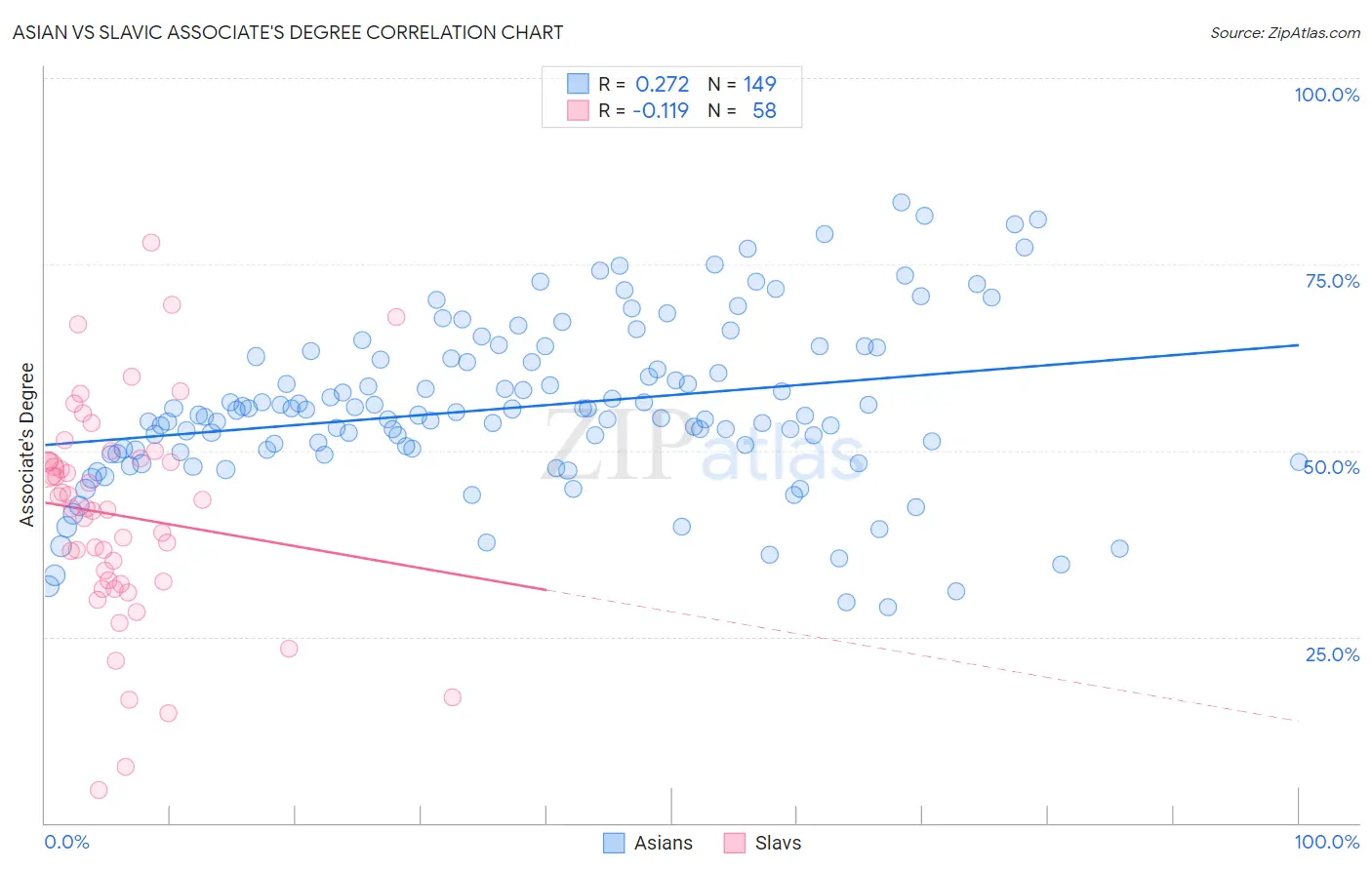
Task: Click the R = -0.119 correlation value
Action: coord(644,110)
